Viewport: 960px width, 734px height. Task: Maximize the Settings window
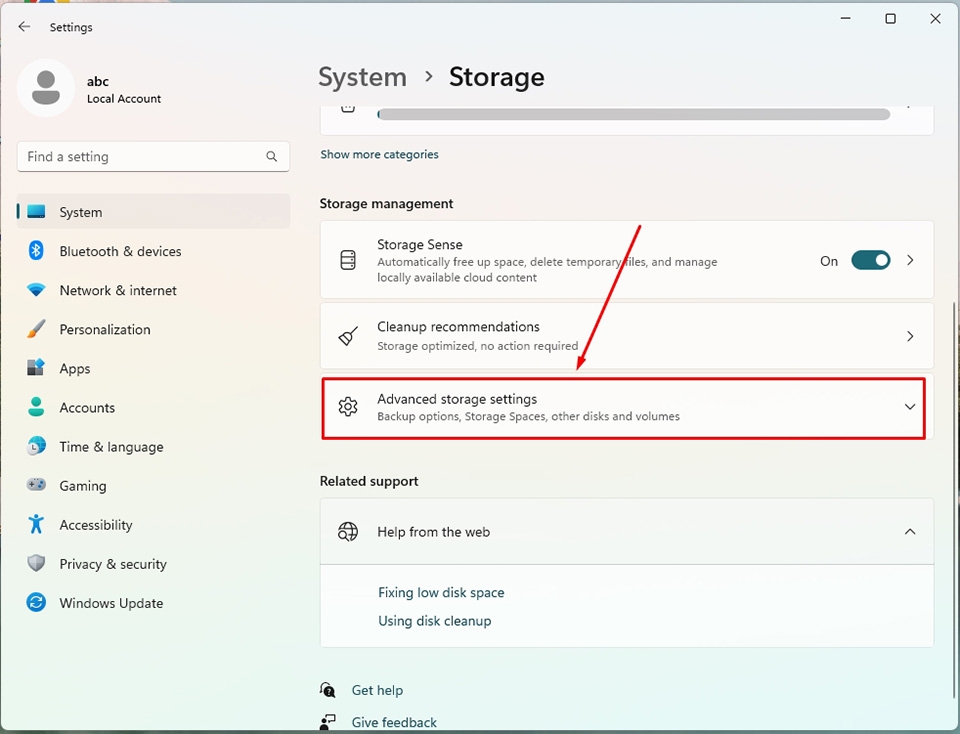point(890,18)
